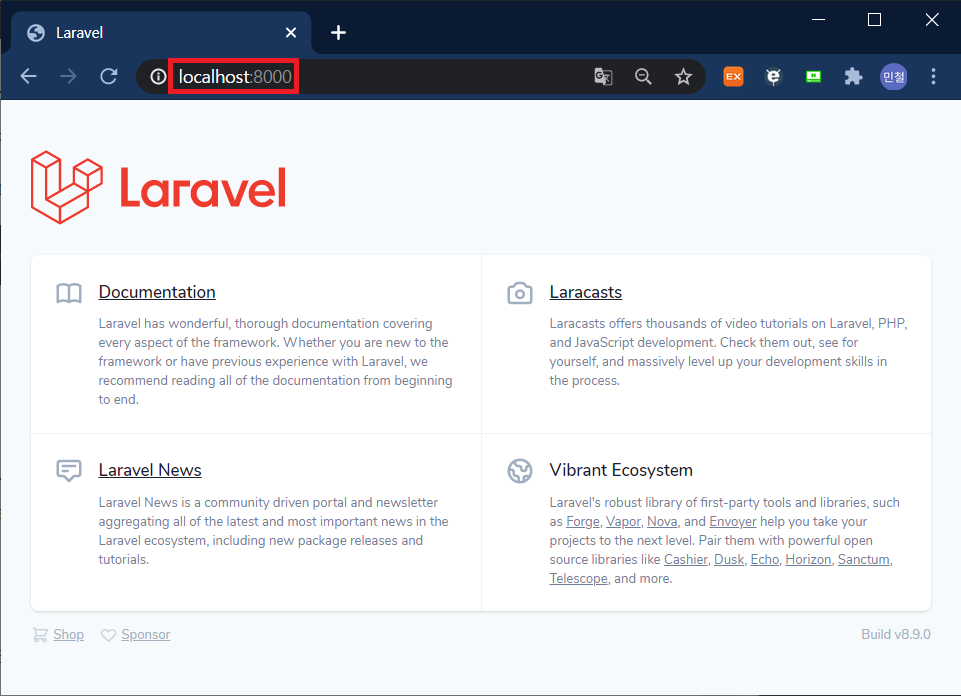Image resolution: width=961 pixels, height=696 pixels.
Task: Go back using the browser back arrow
Action: pyautogui.click(x=29, y=77)
